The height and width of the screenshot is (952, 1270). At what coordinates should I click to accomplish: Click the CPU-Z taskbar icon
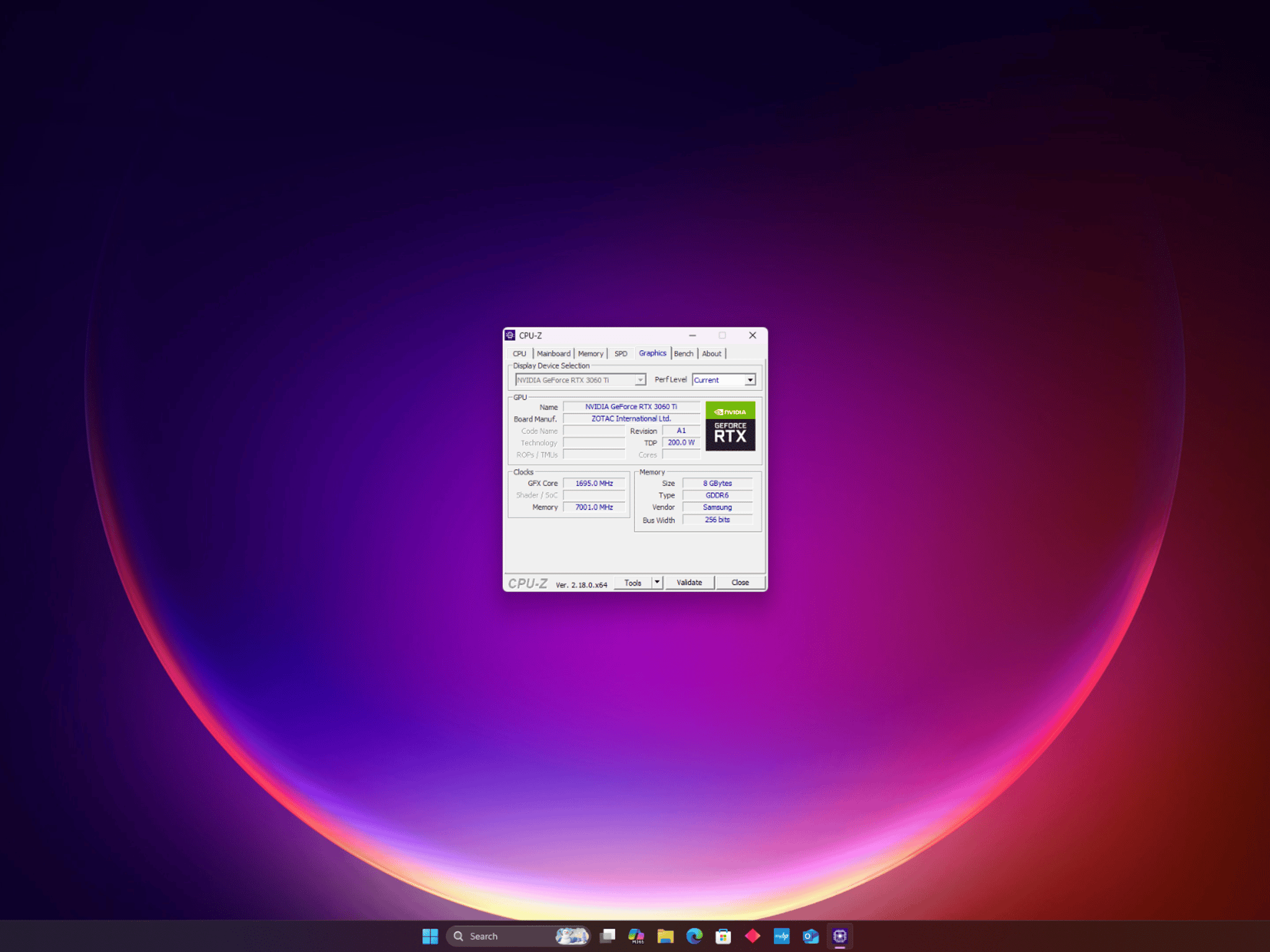[840, 936]
